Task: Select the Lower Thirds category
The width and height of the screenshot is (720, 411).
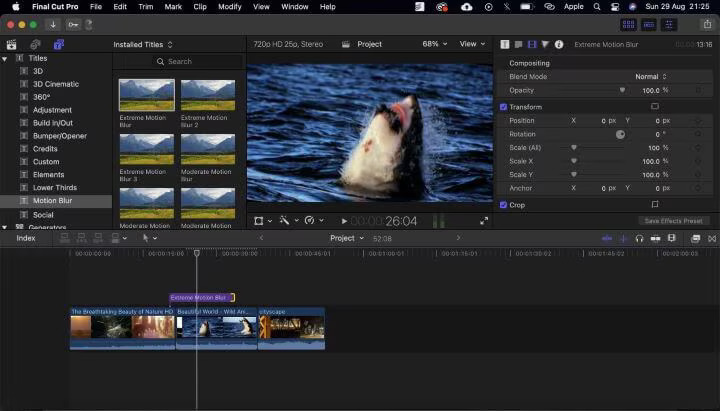Action: click(x=55, y=188)
